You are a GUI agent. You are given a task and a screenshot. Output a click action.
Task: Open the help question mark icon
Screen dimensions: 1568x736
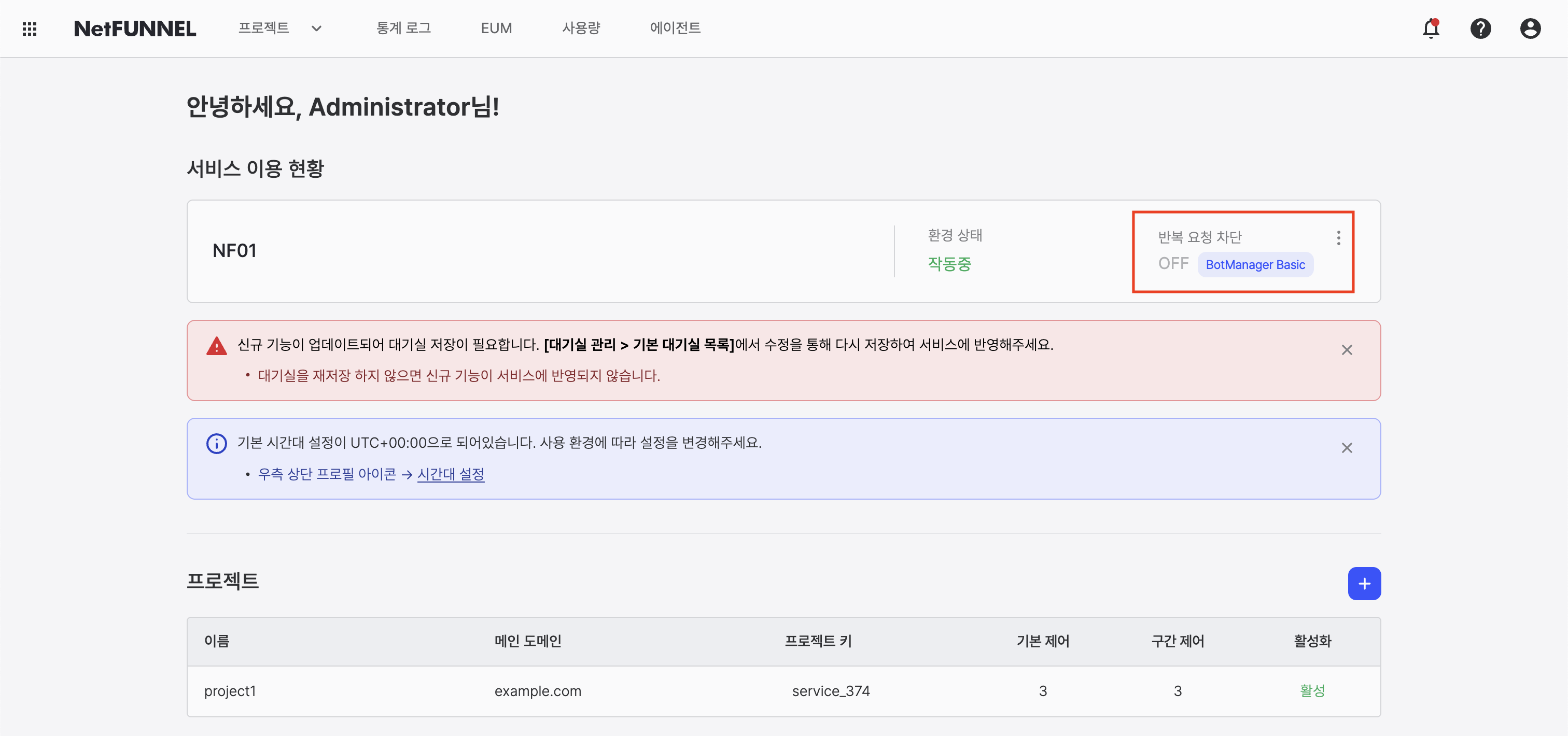click(x=1480, y=29)
